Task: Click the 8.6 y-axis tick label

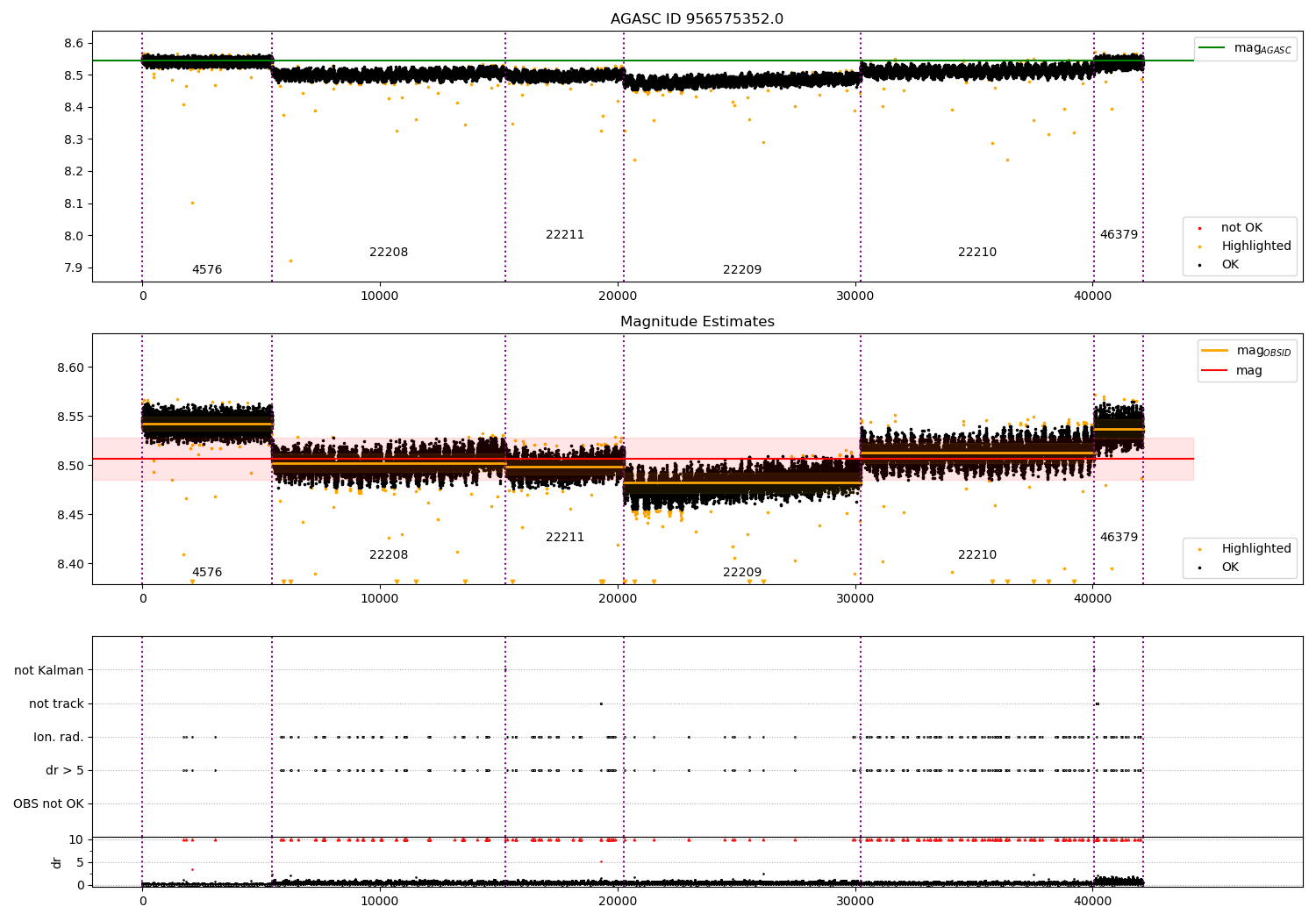Action: tap(75, 44)
